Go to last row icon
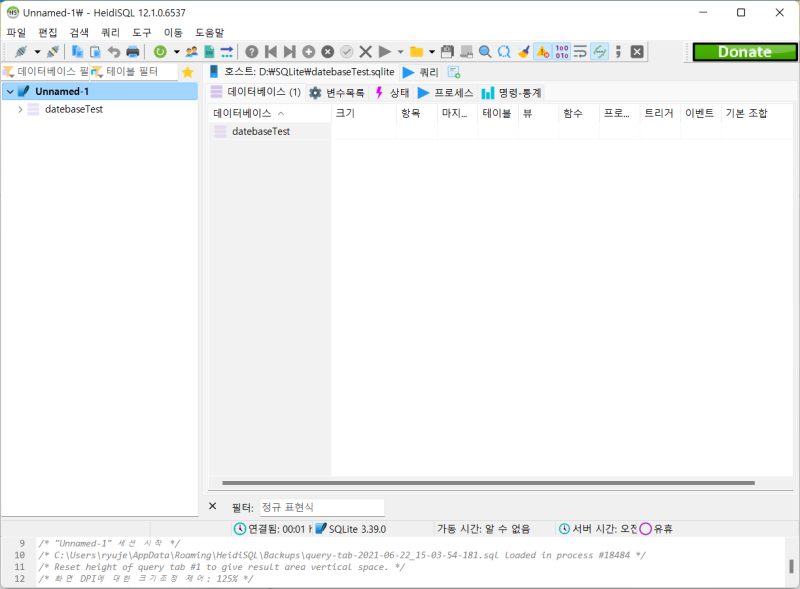This screenshot has height=589, width=800. pyautogui.click(x=289, y=52)
